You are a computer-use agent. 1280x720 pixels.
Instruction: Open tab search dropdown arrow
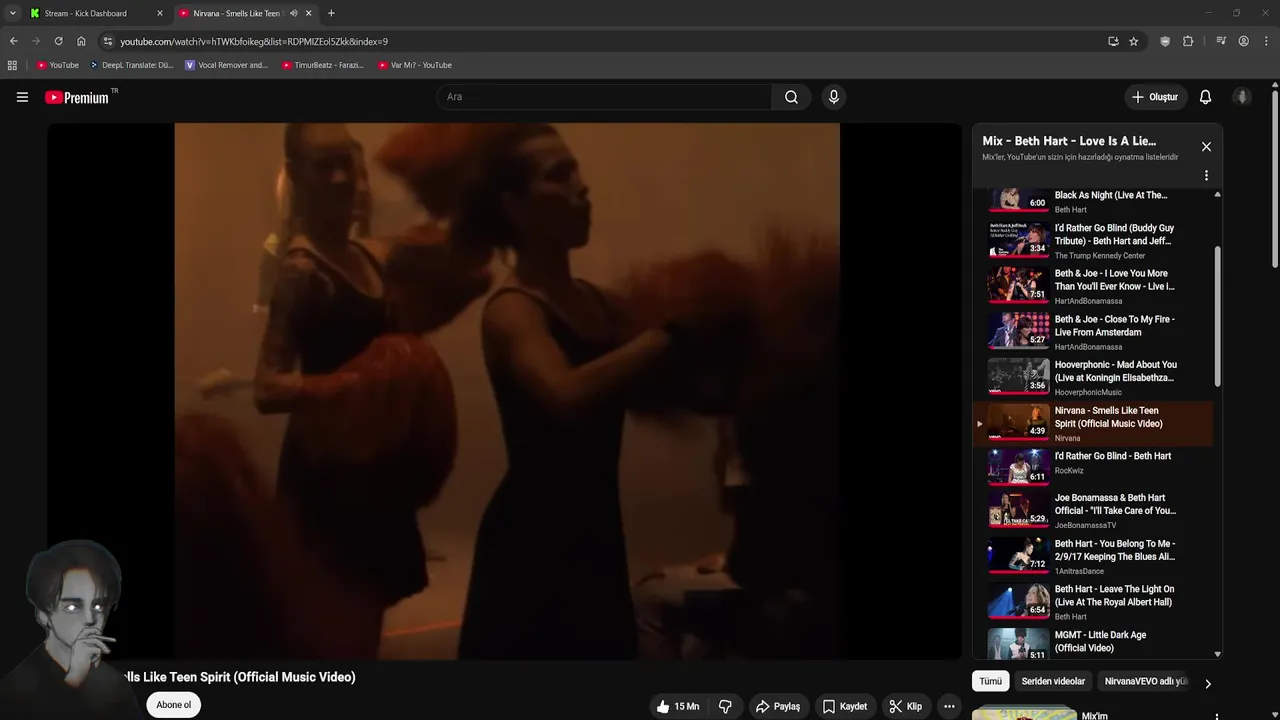tap(12, 13)
